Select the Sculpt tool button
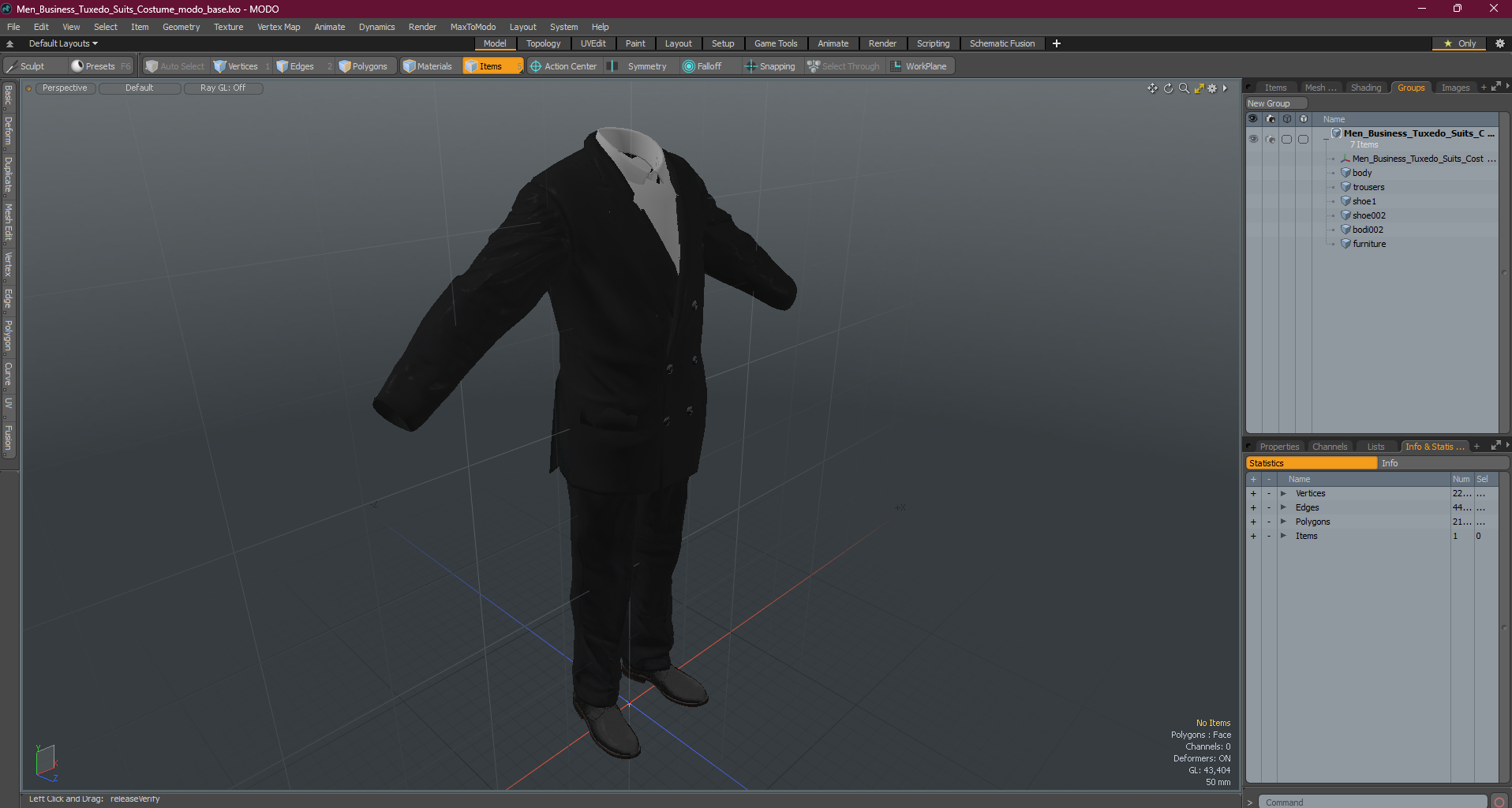Image resolution: width=1512 pixels, height=808 pixels. pyautogui.click(x=33, y=66)
